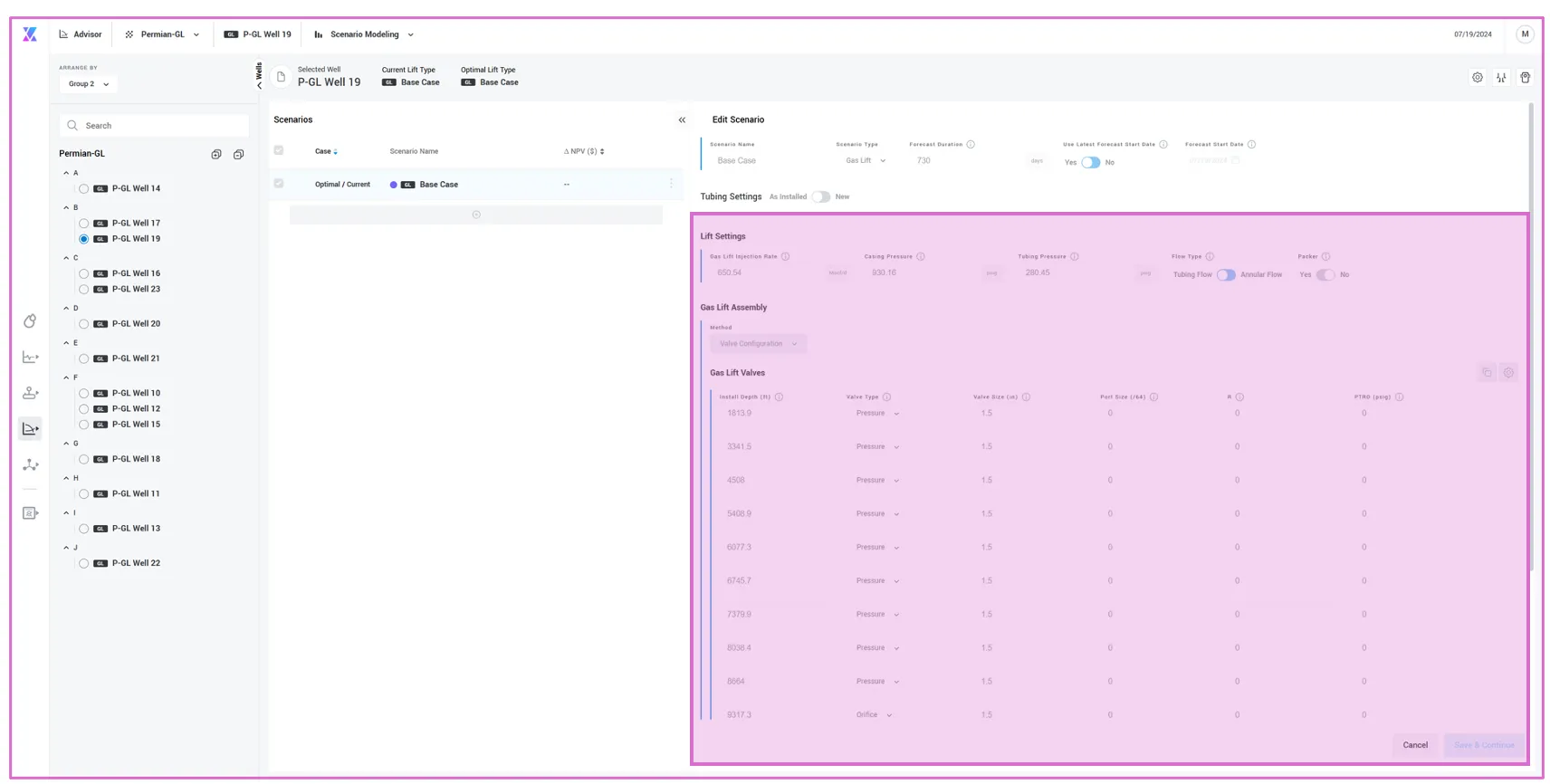Open the gear settings icon in well header
This screenshot has height=784, width=1550.
[x=1478, y=78]
